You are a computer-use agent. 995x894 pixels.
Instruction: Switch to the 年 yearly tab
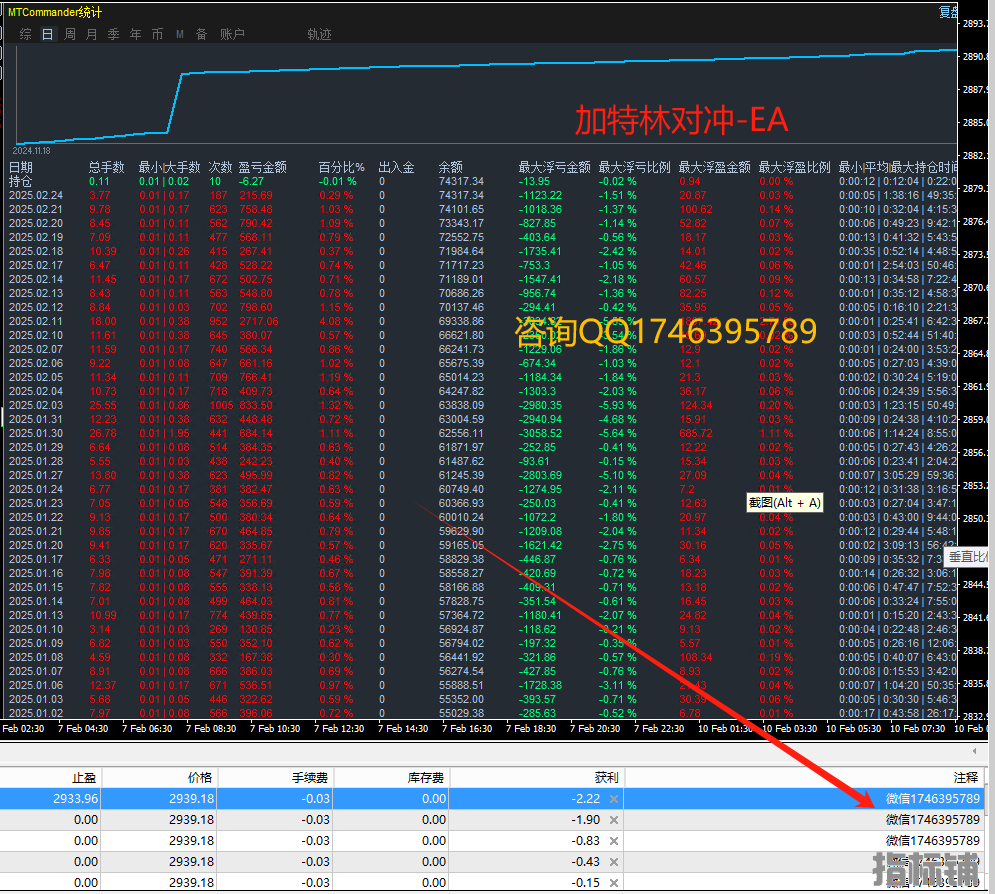[x=136, y=34]
